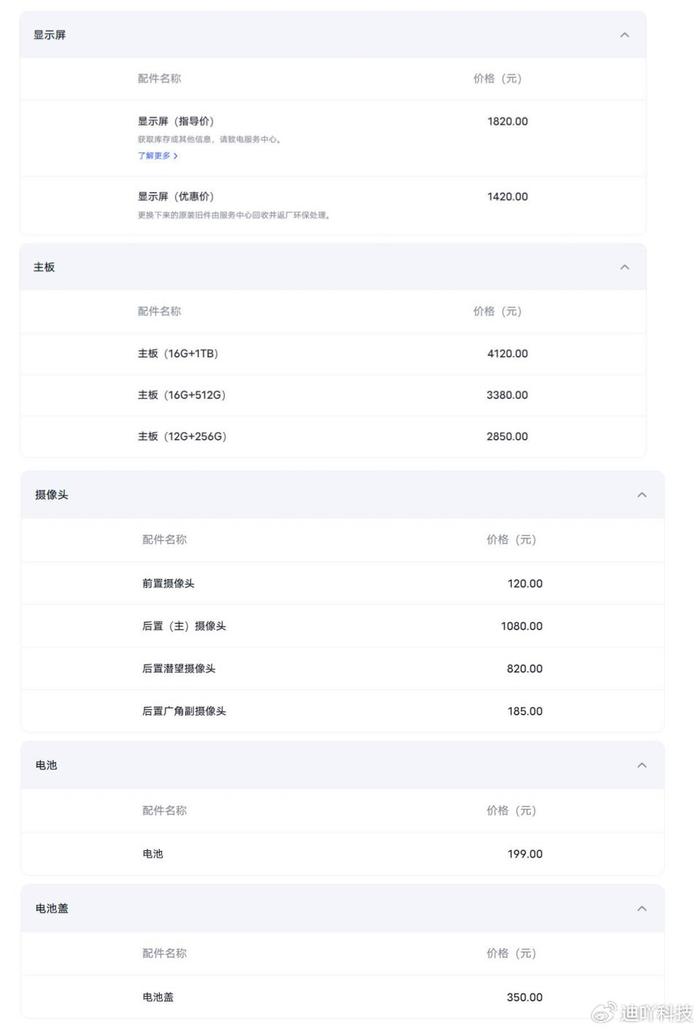Open the 了解更多 link
This screenshot has height=1030, width=700.
point(158,156)
